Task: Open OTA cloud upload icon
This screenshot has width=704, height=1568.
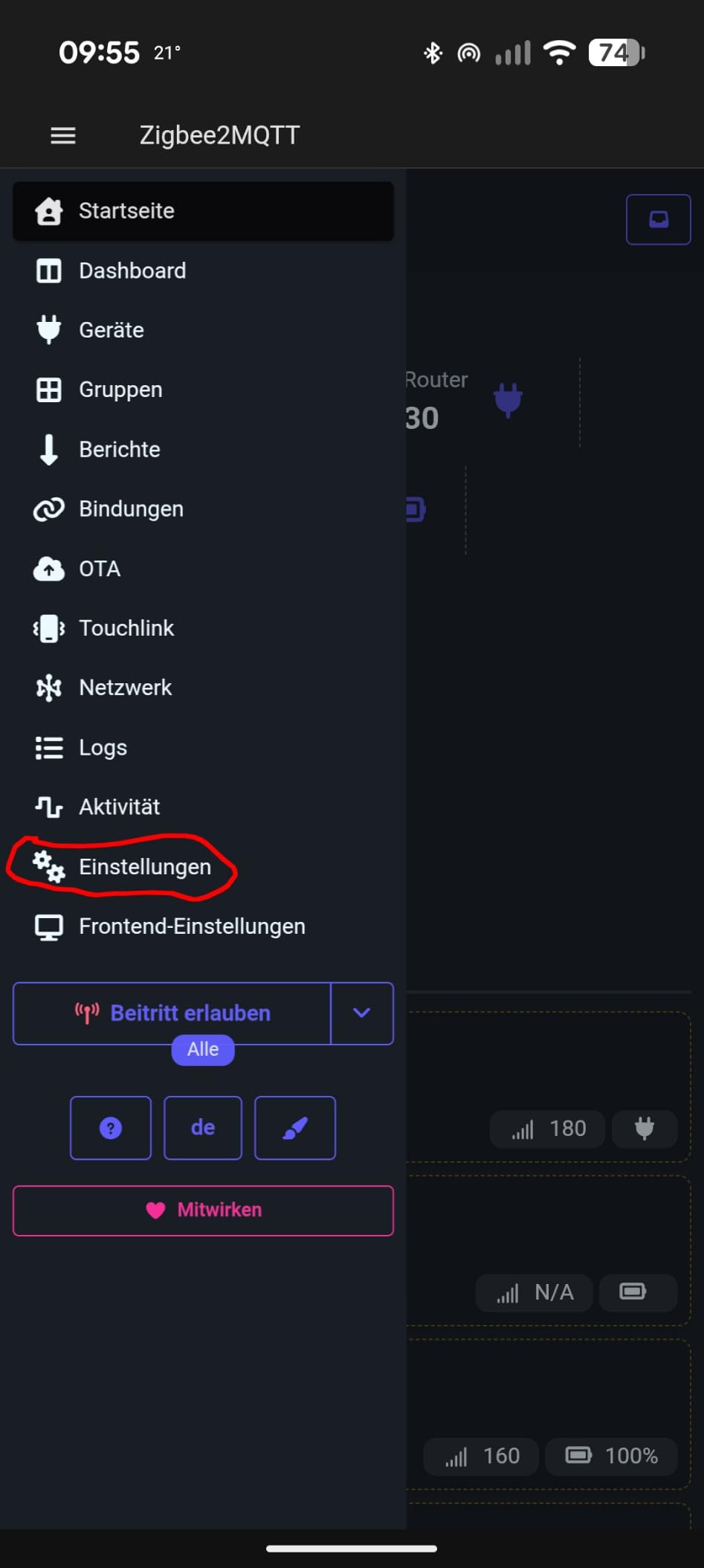Action: (x=49, y=569)
